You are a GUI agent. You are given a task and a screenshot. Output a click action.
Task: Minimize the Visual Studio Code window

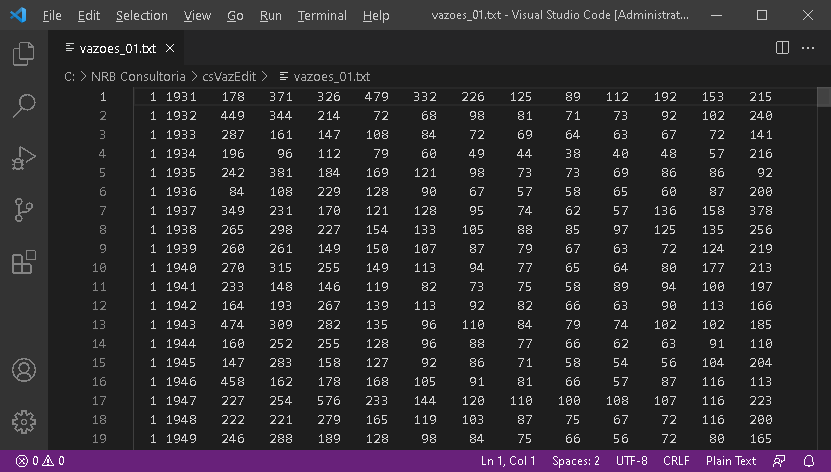(716, 15)
